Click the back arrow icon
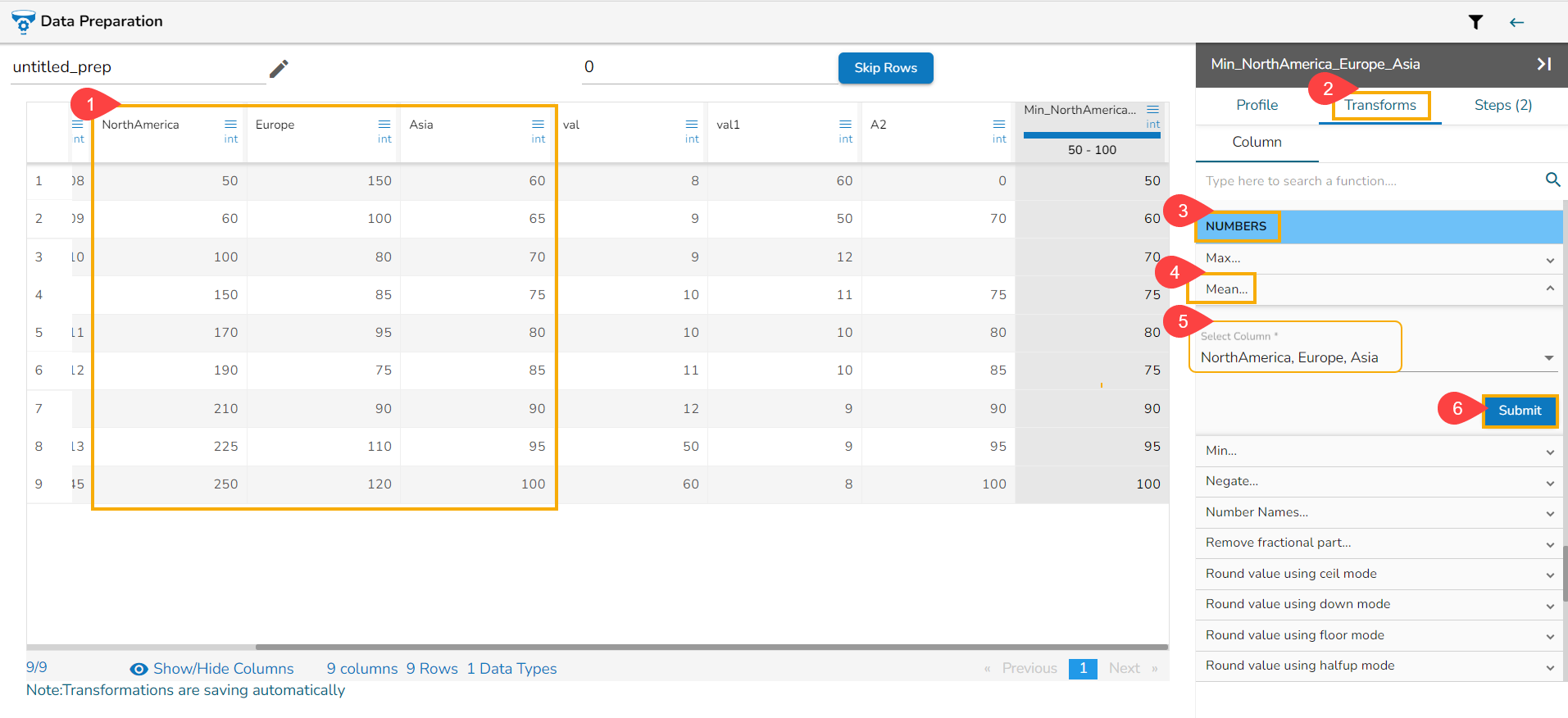The image size is (1568, 718). [1516, 22]
